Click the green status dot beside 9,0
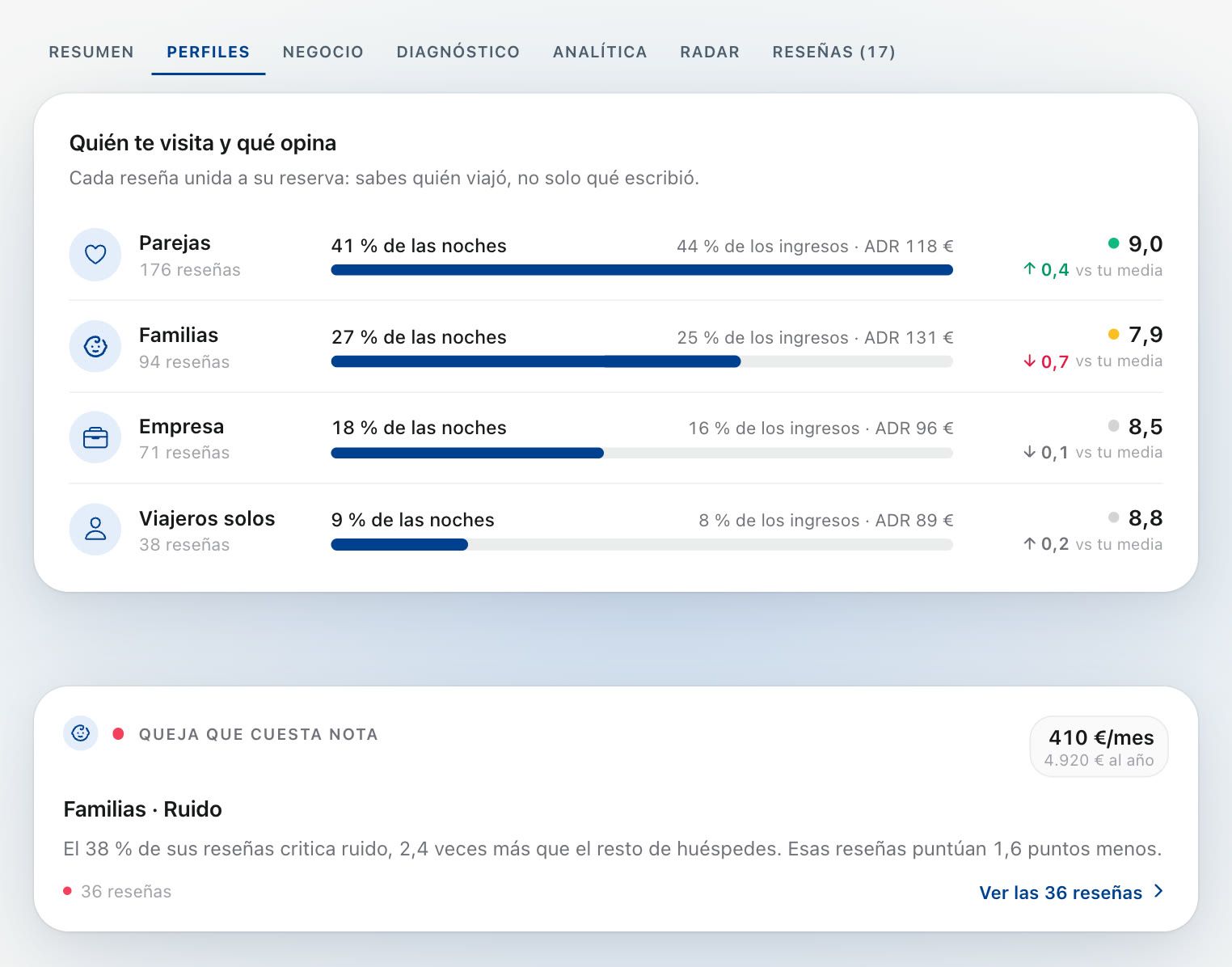This screenshot has width=1232, height=967. [x=1113, y=243]
